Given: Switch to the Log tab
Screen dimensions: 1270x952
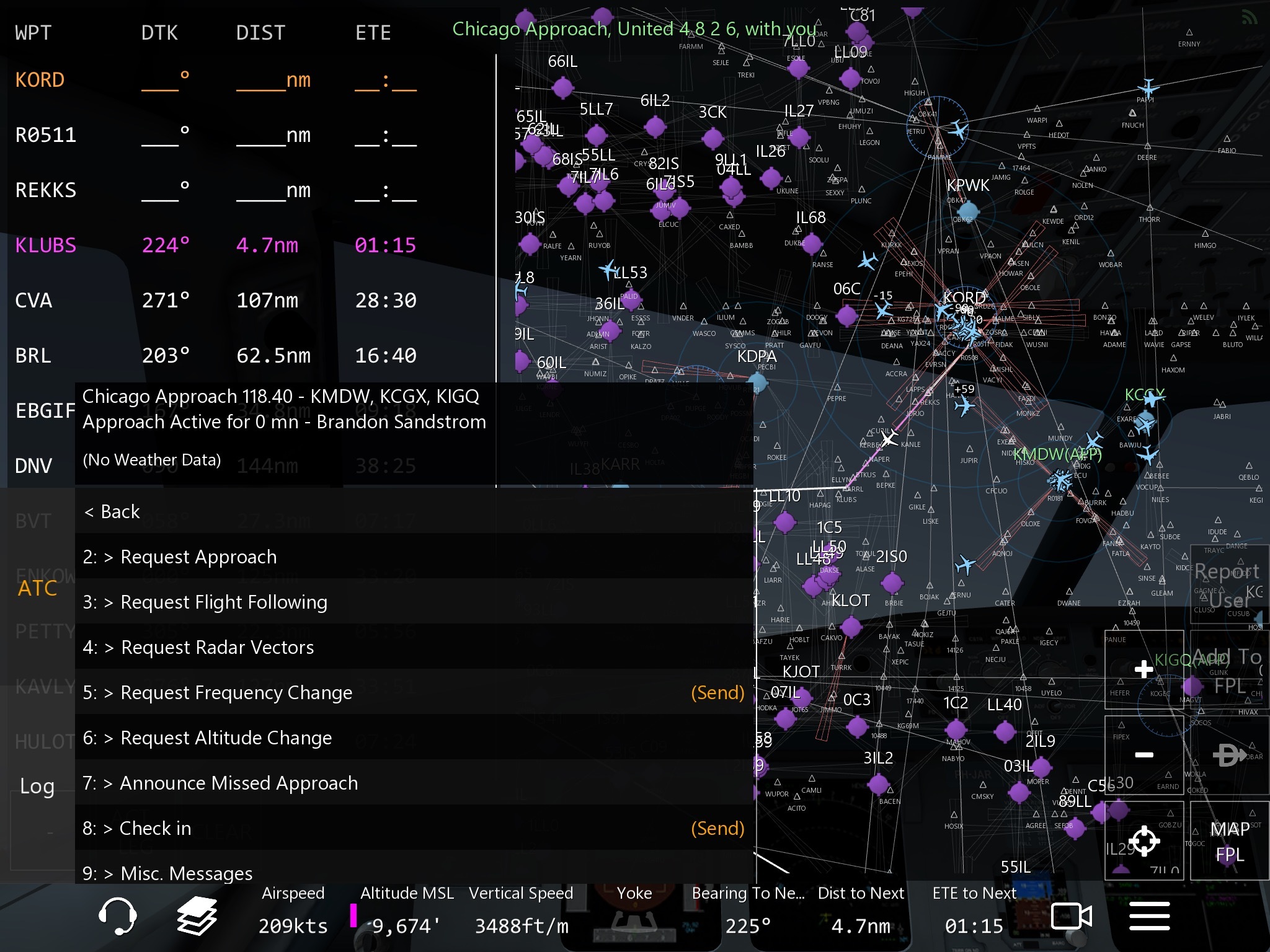Looking at the screenshot, I should tap(37, 786).
